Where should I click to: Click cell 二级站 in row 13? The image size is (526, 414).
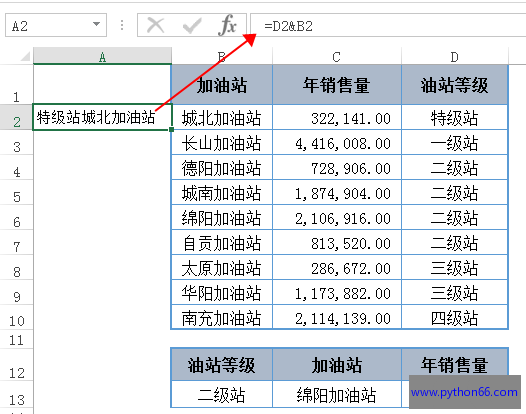point(222,394)
